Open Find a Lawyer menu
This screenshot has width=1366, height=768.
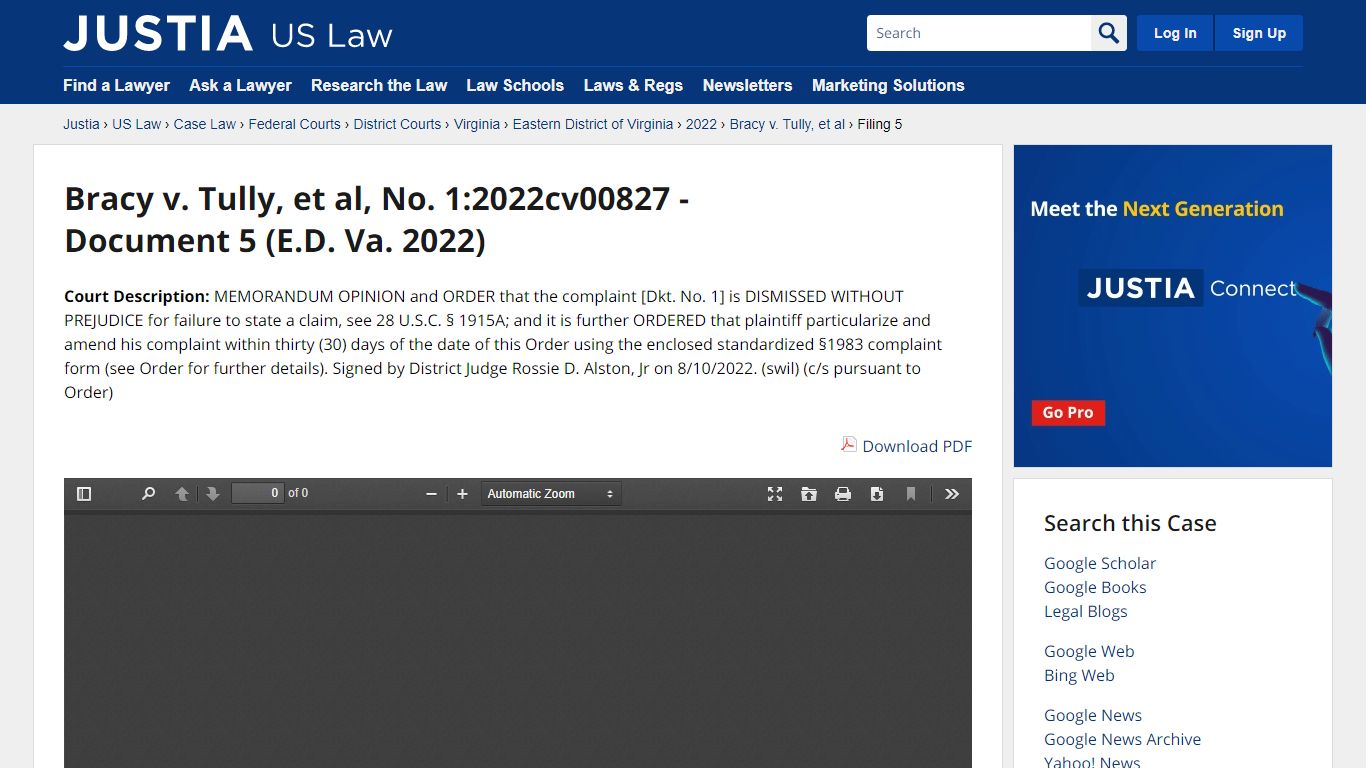click(x=116, y=85)
